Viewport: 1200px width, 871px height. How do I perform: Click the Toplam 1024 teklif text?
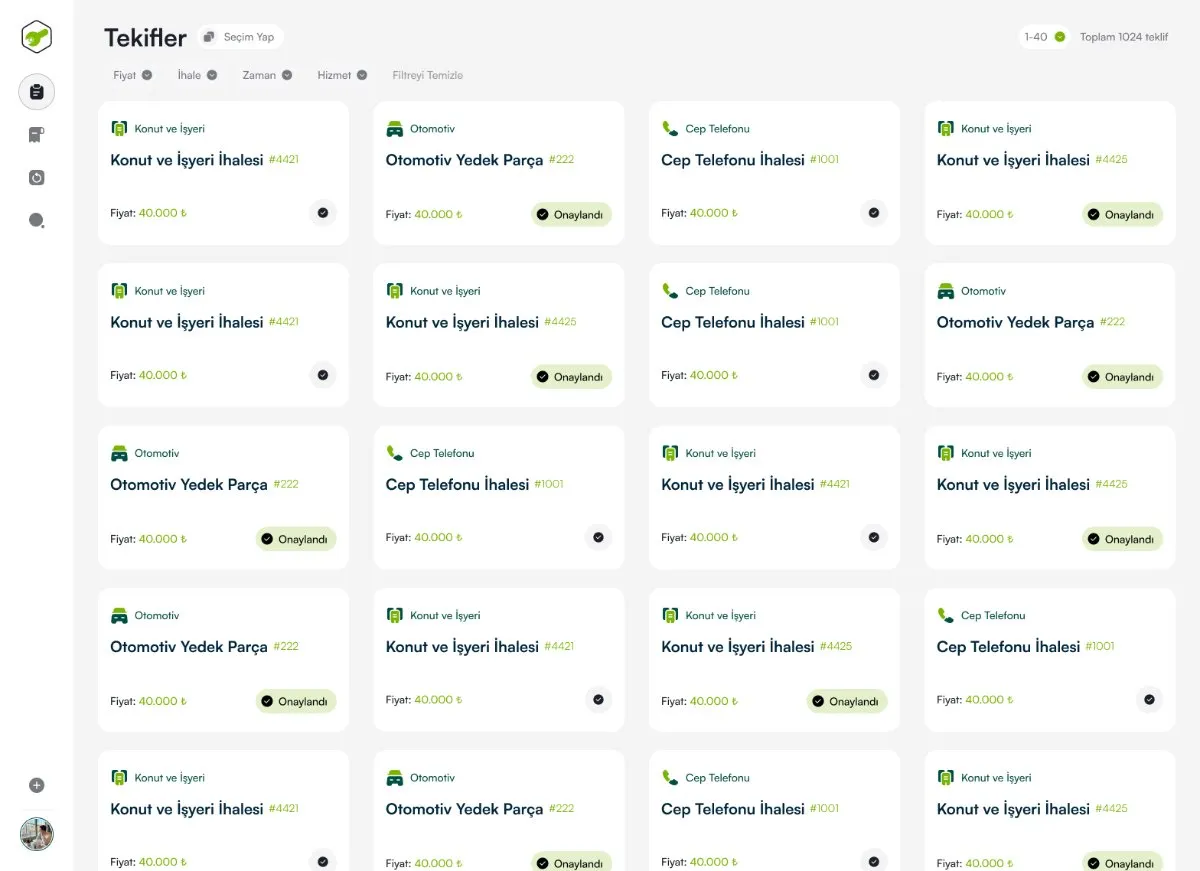[1124, 37]
